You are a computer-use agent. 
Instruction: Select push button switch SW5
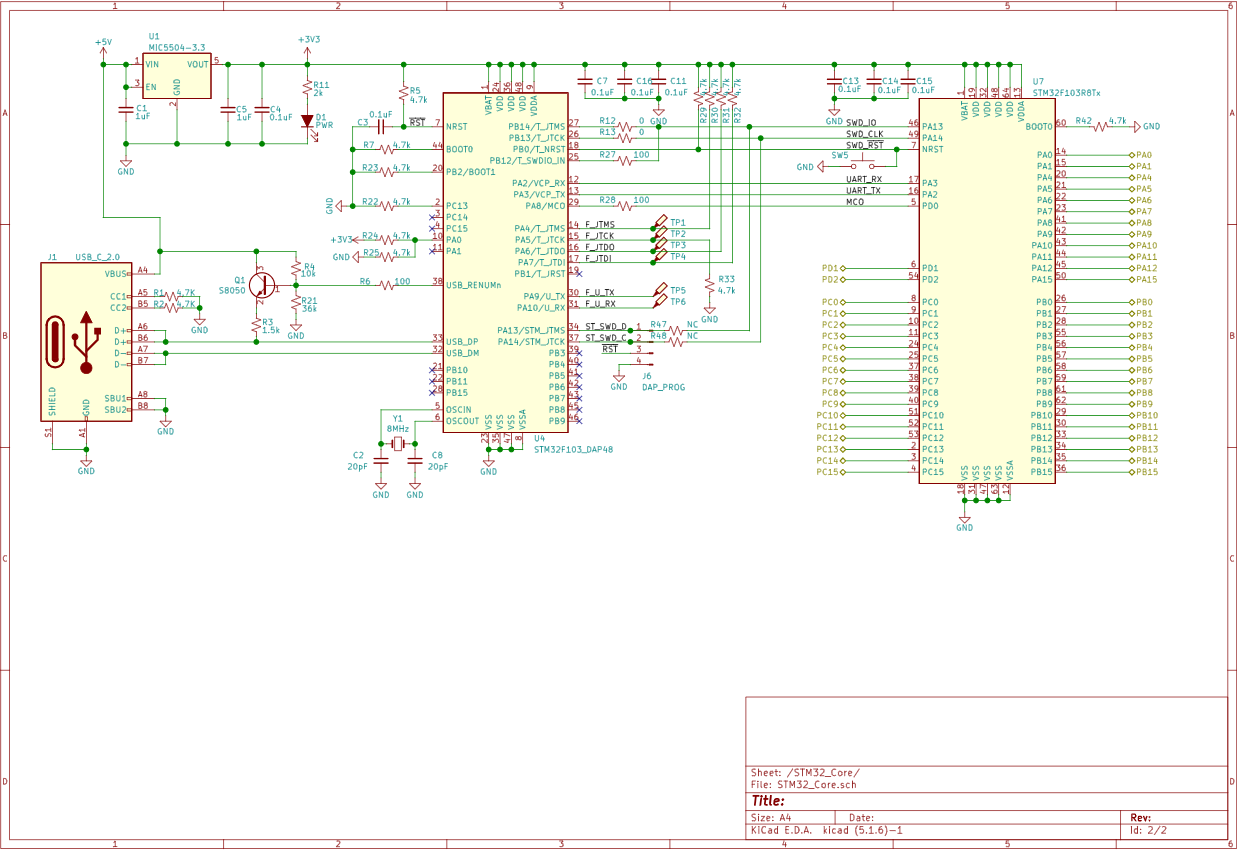click(x=863, y=164)
